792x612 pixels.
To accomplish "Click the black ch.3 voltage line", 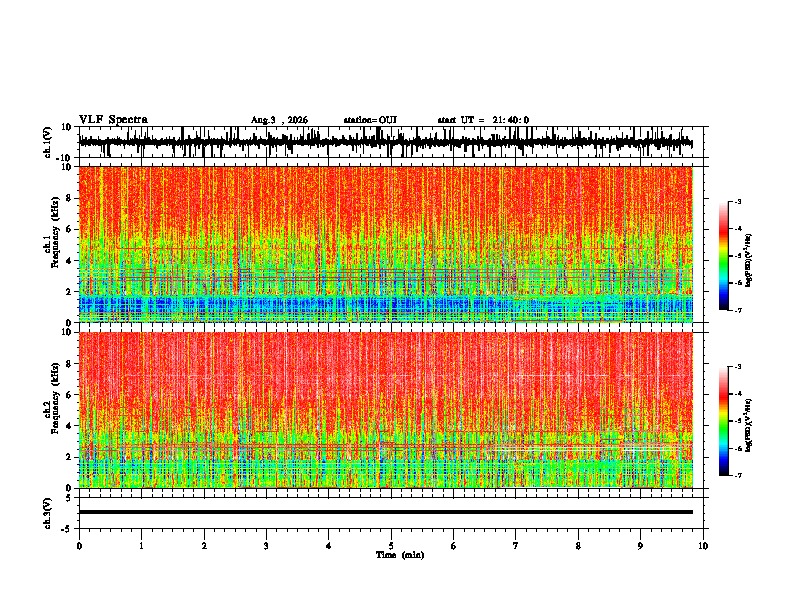I will [385, 512].
